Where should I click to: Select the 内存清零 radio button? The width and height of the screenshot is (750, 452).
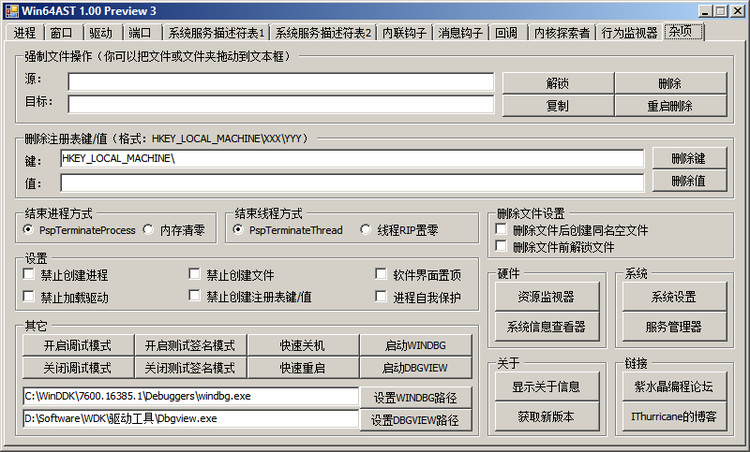click(x=148, y=230)
